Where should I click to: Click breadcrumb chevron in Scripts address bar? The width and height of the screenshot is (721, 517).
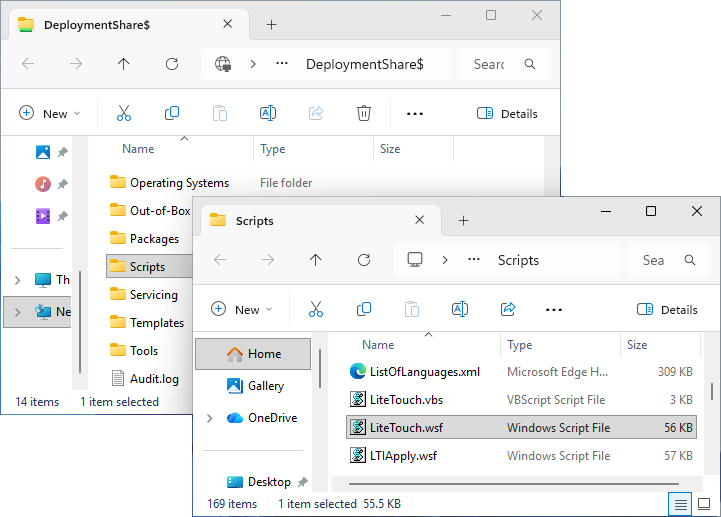[445, 260]
